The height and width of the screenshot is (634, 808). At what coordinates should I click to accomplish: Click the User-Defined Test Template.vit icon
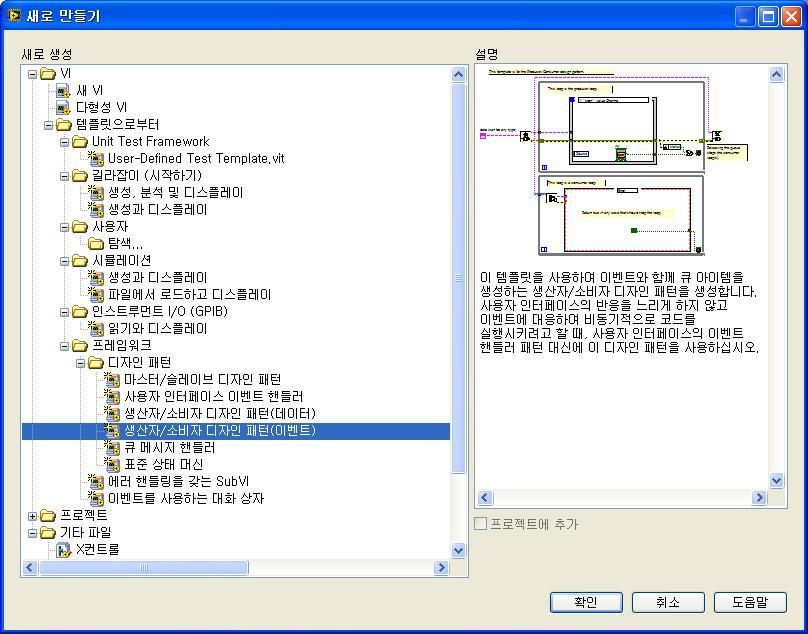click(x=95, y=159)
